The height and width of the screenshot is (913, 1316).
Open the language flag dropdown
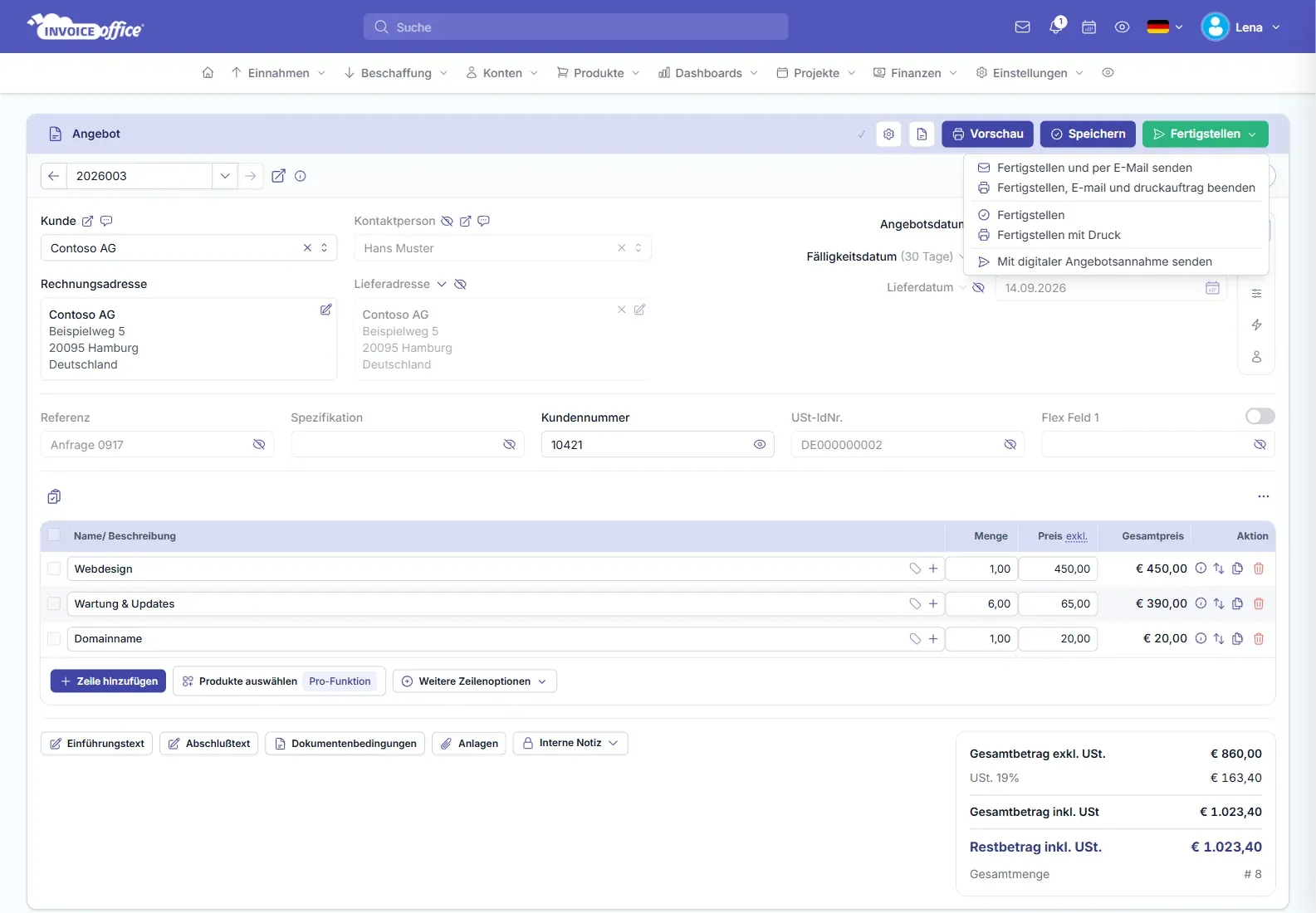coord(1165,27)
